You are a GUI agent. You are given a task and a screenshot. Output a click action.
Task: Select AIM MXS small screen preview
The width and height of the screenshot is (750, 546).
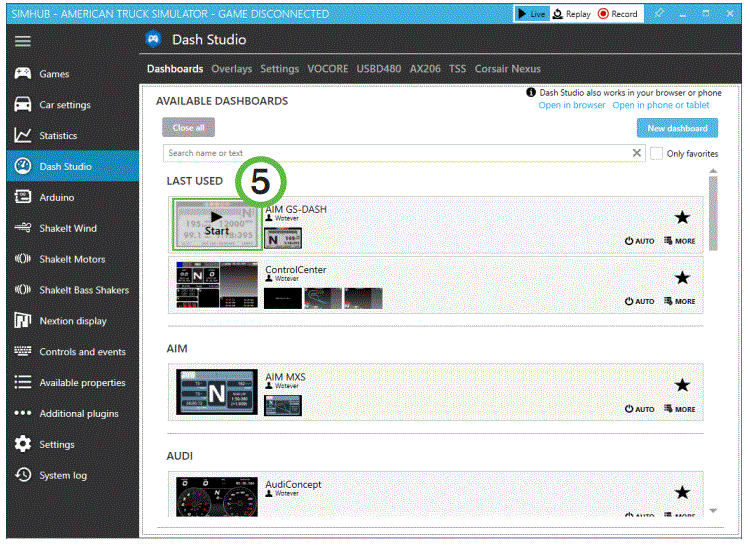283,405
